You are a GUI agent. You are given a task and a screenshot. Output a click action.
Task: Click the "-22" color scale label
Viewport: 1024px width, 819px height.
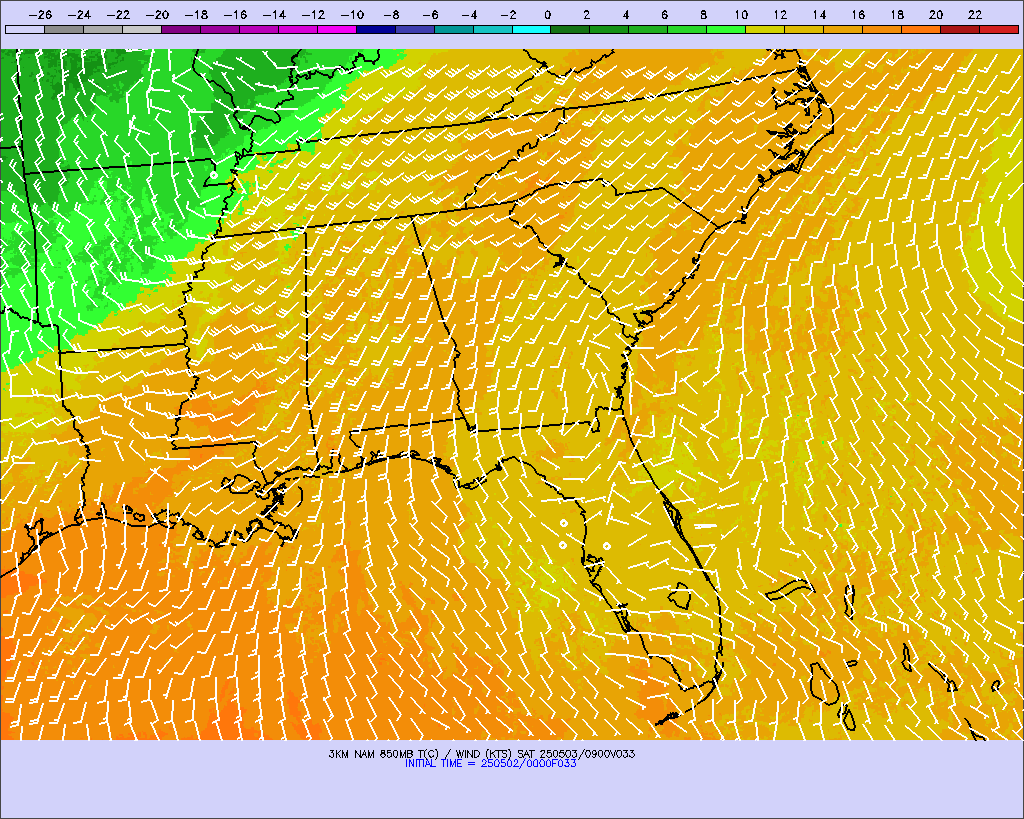pyautogui.click(x=119, y=14)
